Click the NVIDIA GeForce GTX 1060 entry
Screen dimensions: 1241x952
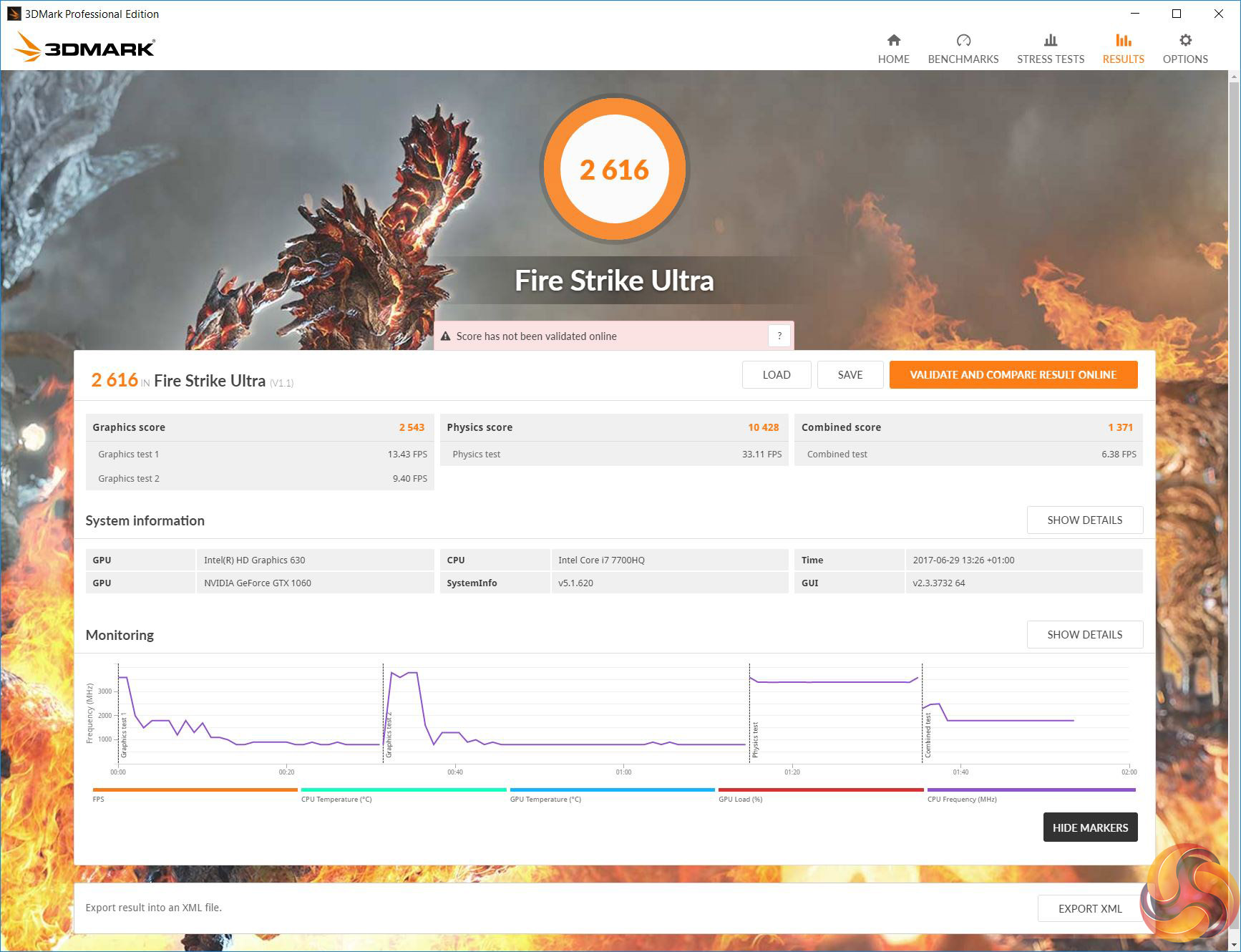(258, 583)
